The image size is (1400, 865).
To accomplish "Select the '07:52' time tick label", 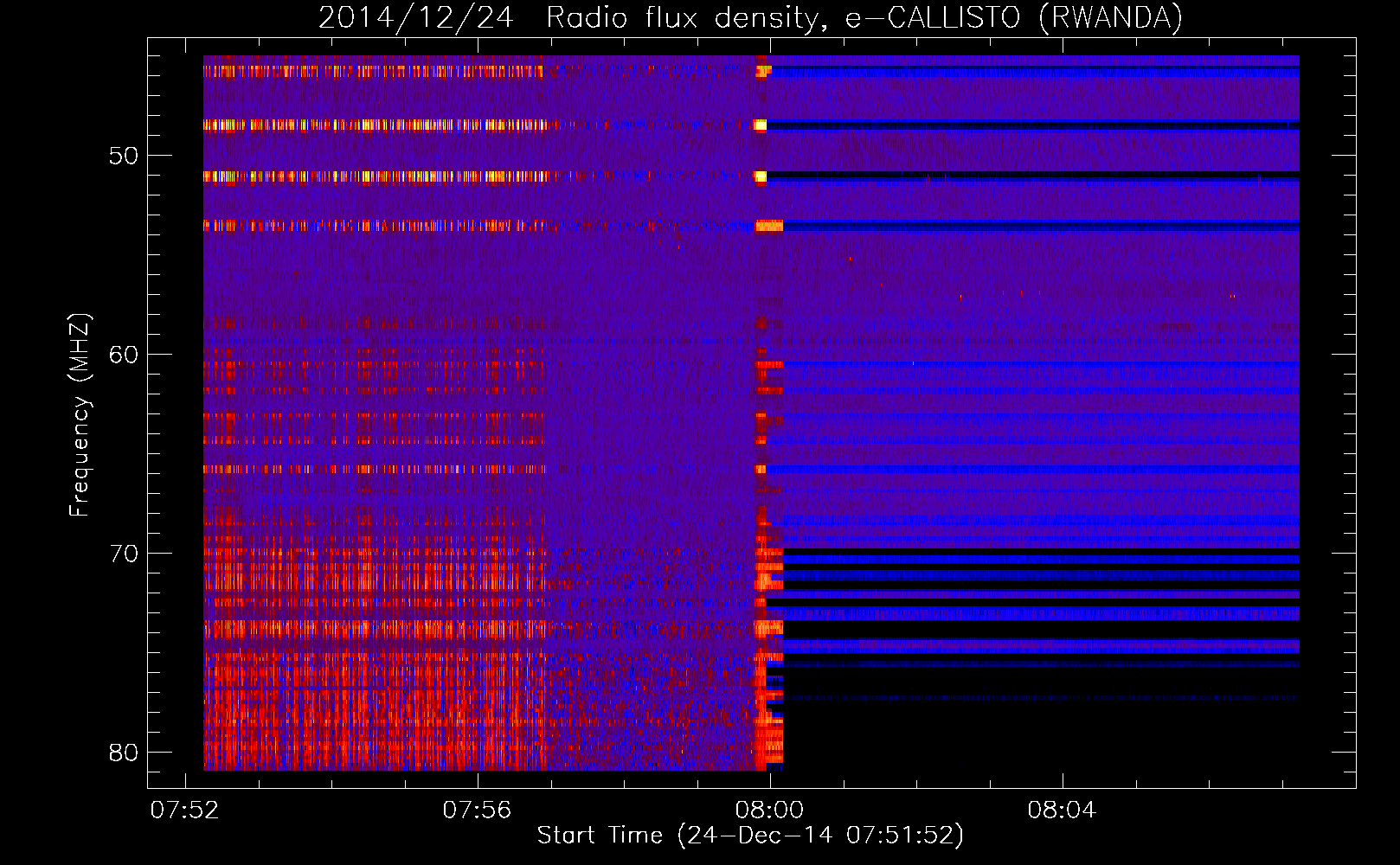I will point(185,811).
